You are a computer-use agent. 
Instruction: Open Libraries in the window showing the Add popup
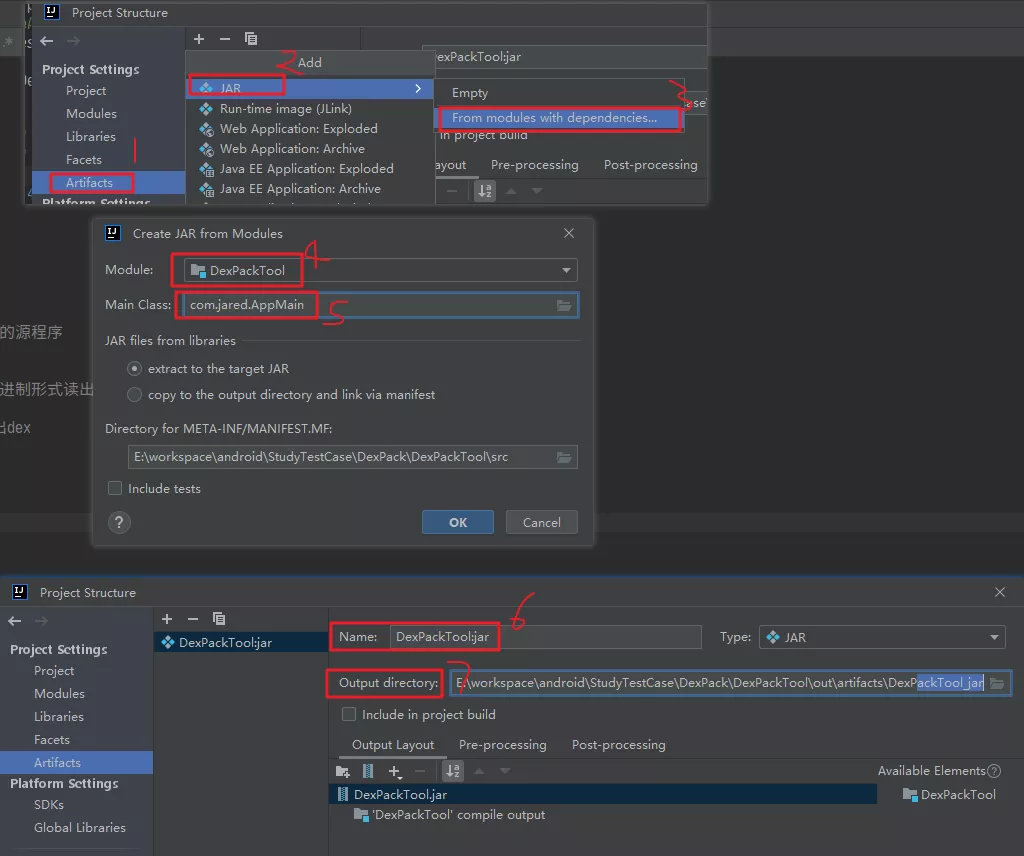click(91, 136)
